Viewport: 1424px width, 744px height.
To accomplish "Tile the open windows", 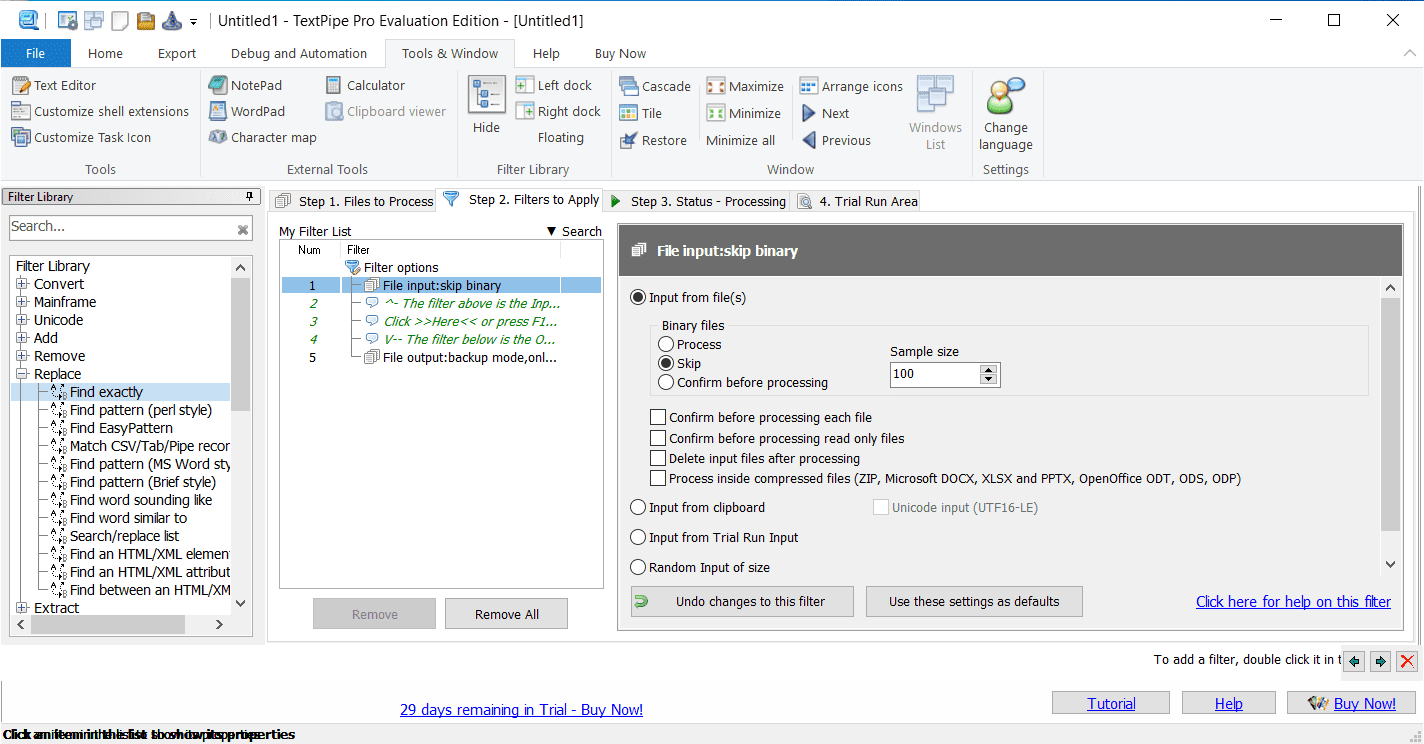I will 641,114.
